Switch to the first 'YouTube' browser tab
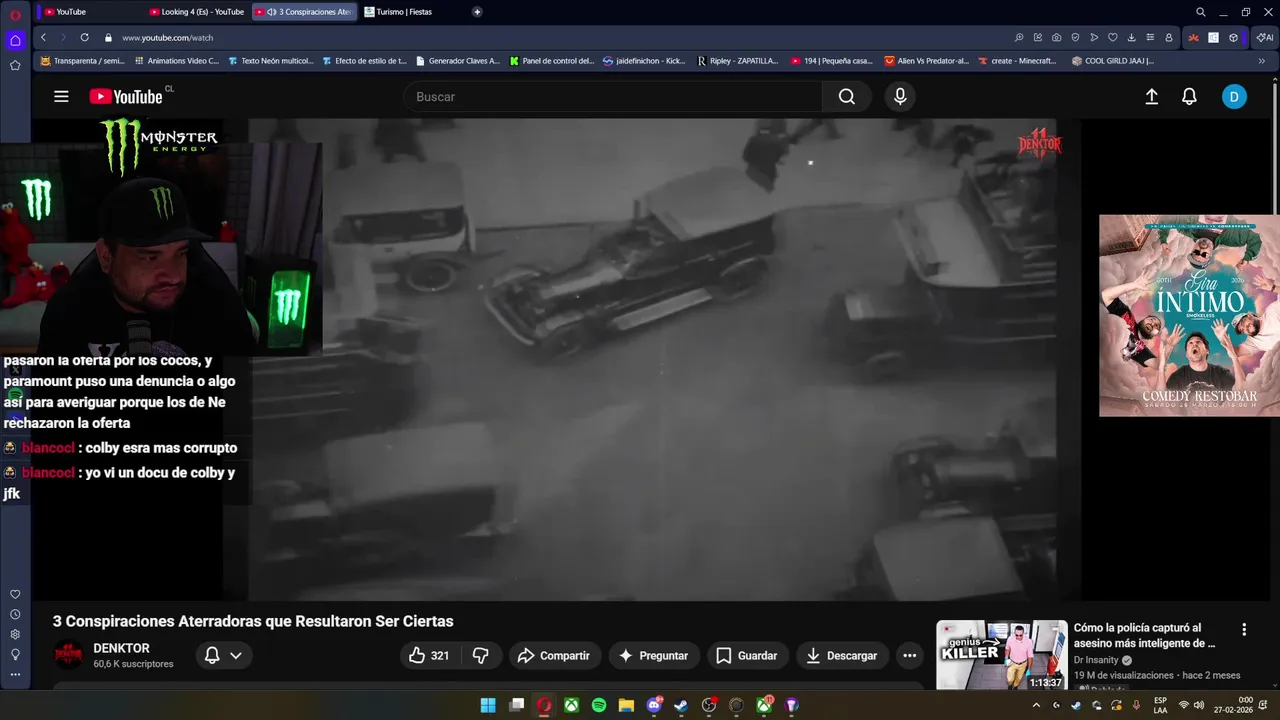Image resolution: width=1280 pixels, height=720 pixels. (x=88, y=12)
